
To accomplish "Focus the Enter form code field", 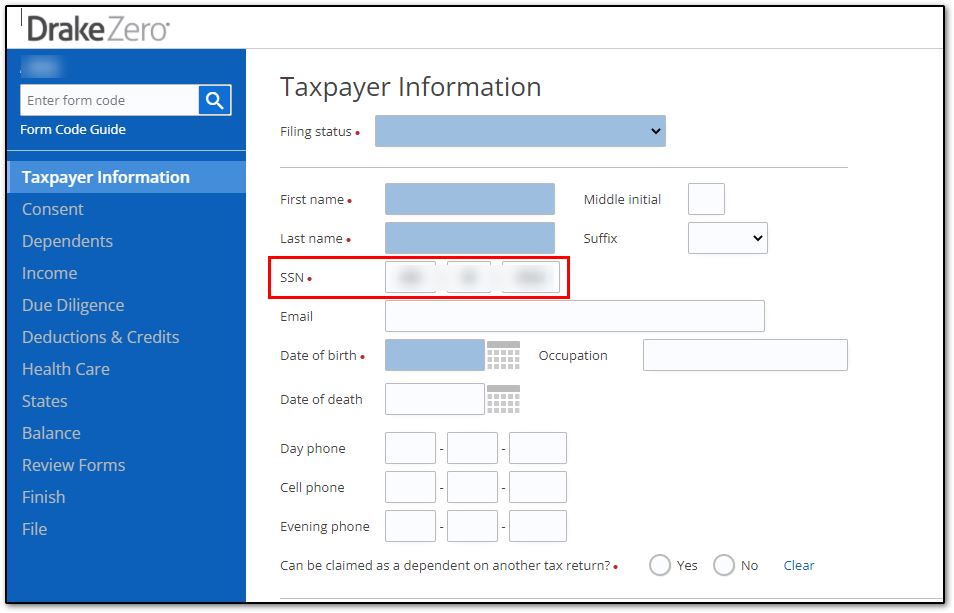I will (x=109, y=100).
